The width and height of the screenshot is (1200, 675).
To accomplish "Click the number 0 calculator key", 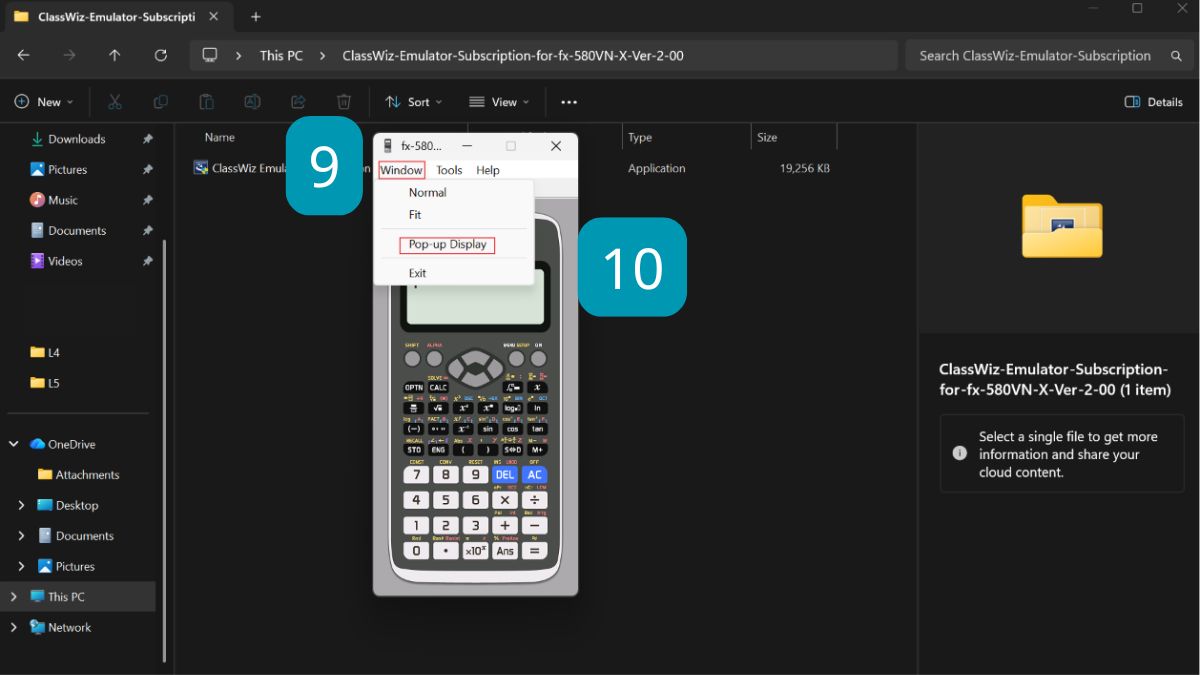I will point(416,550).
